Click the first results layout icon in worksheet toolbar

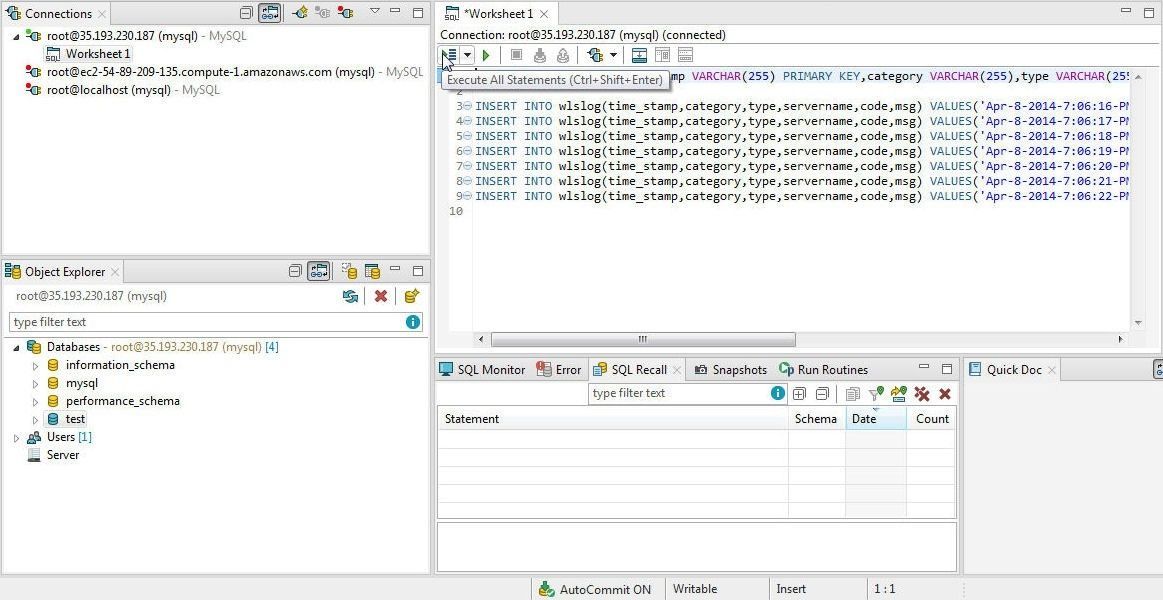(639, 55)
